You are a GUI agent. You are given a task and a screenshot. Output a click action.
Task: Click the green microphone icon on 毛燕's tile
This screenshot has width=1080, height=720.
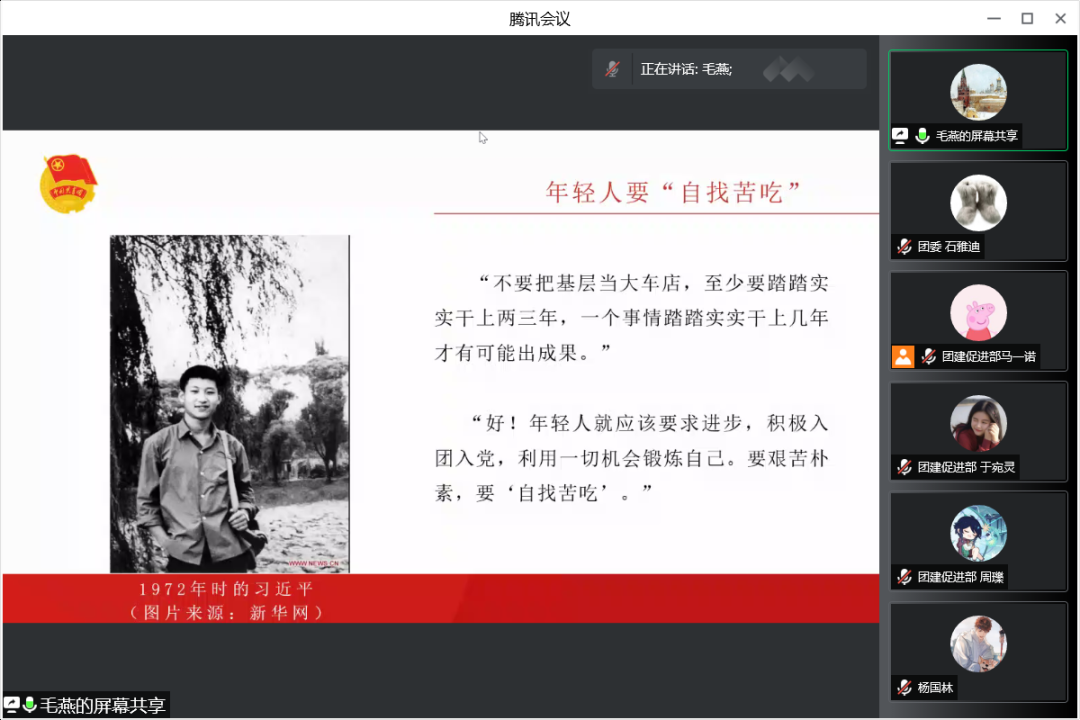[x=922, y=136]
